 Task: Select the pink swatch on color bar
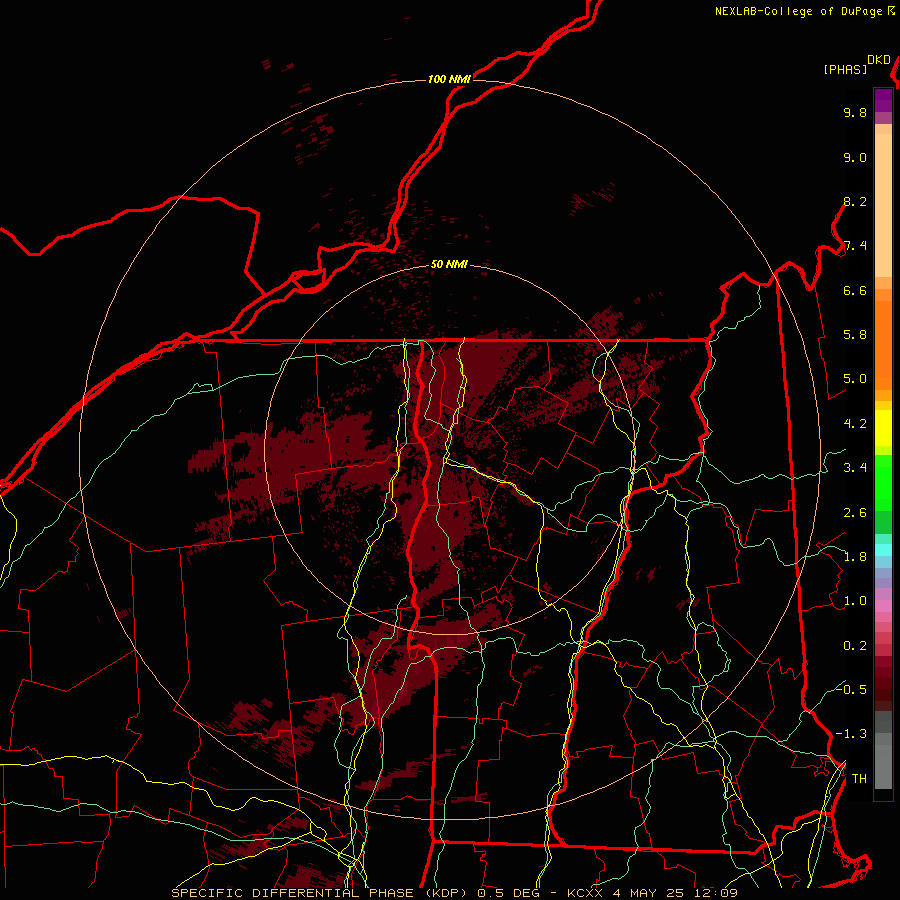[x=883, y=606]
